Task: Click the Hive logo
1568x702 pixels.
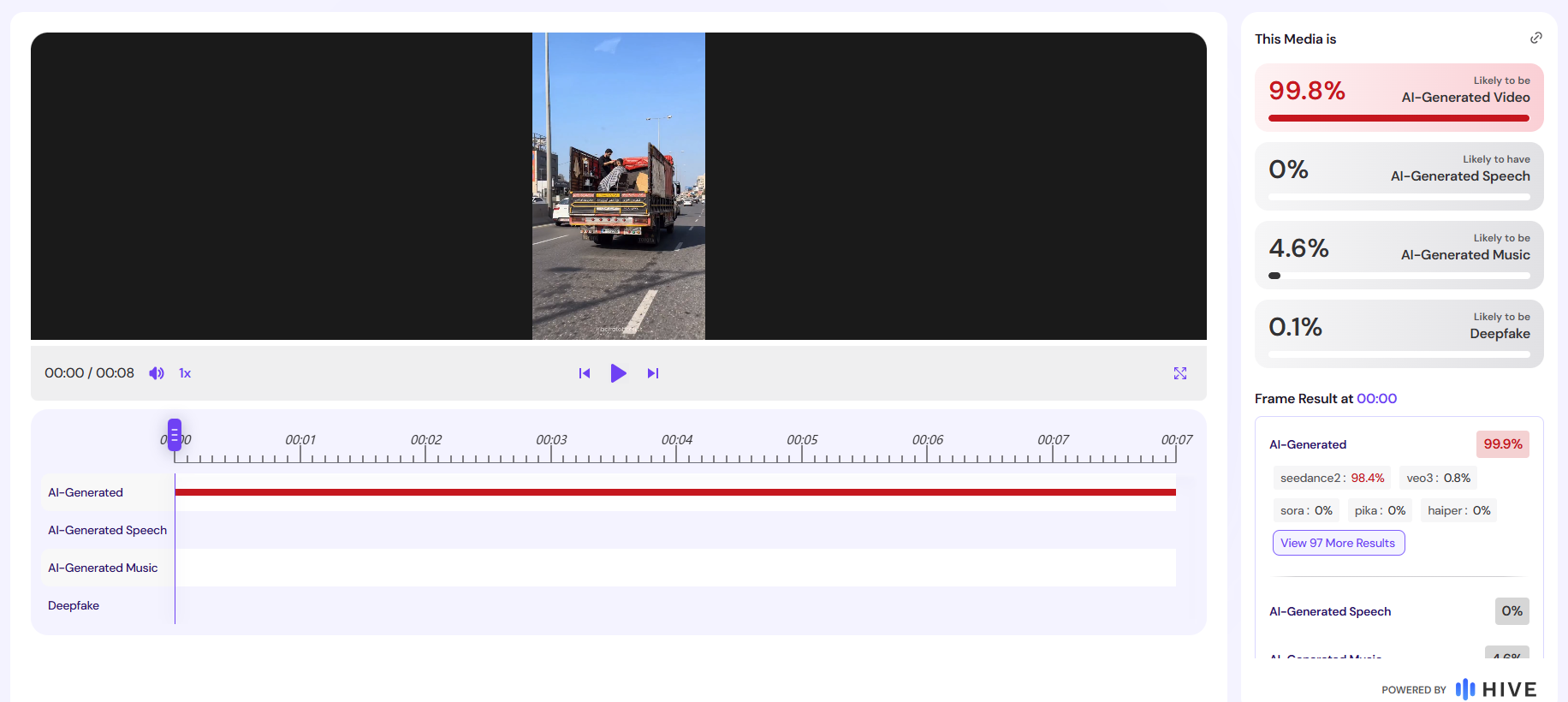Action: click(1497, 689)
